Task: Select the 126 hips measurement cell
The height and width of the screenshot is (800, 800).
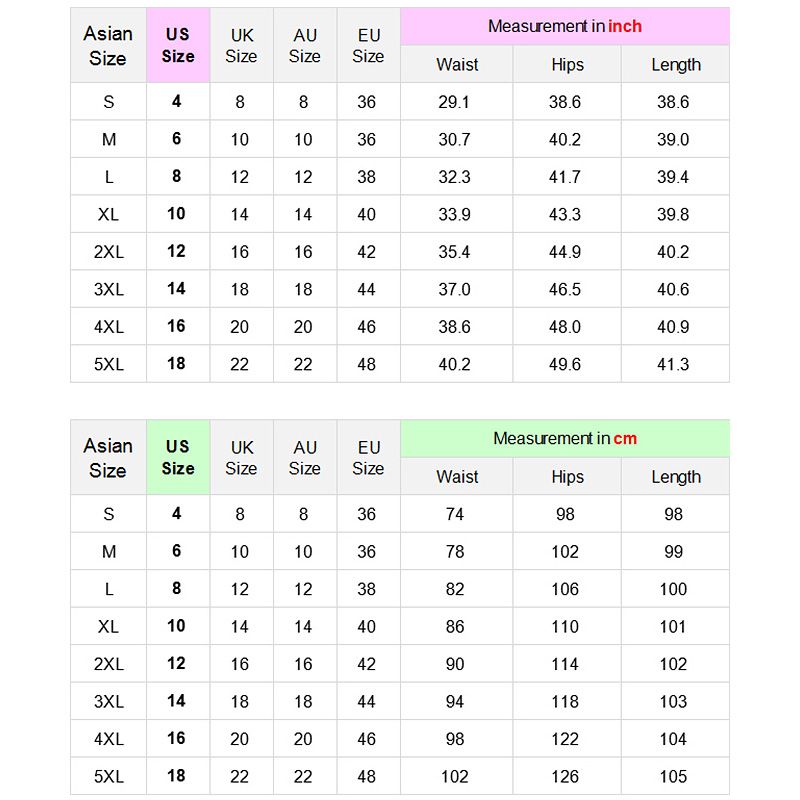Action: click(x=565, y=776)
